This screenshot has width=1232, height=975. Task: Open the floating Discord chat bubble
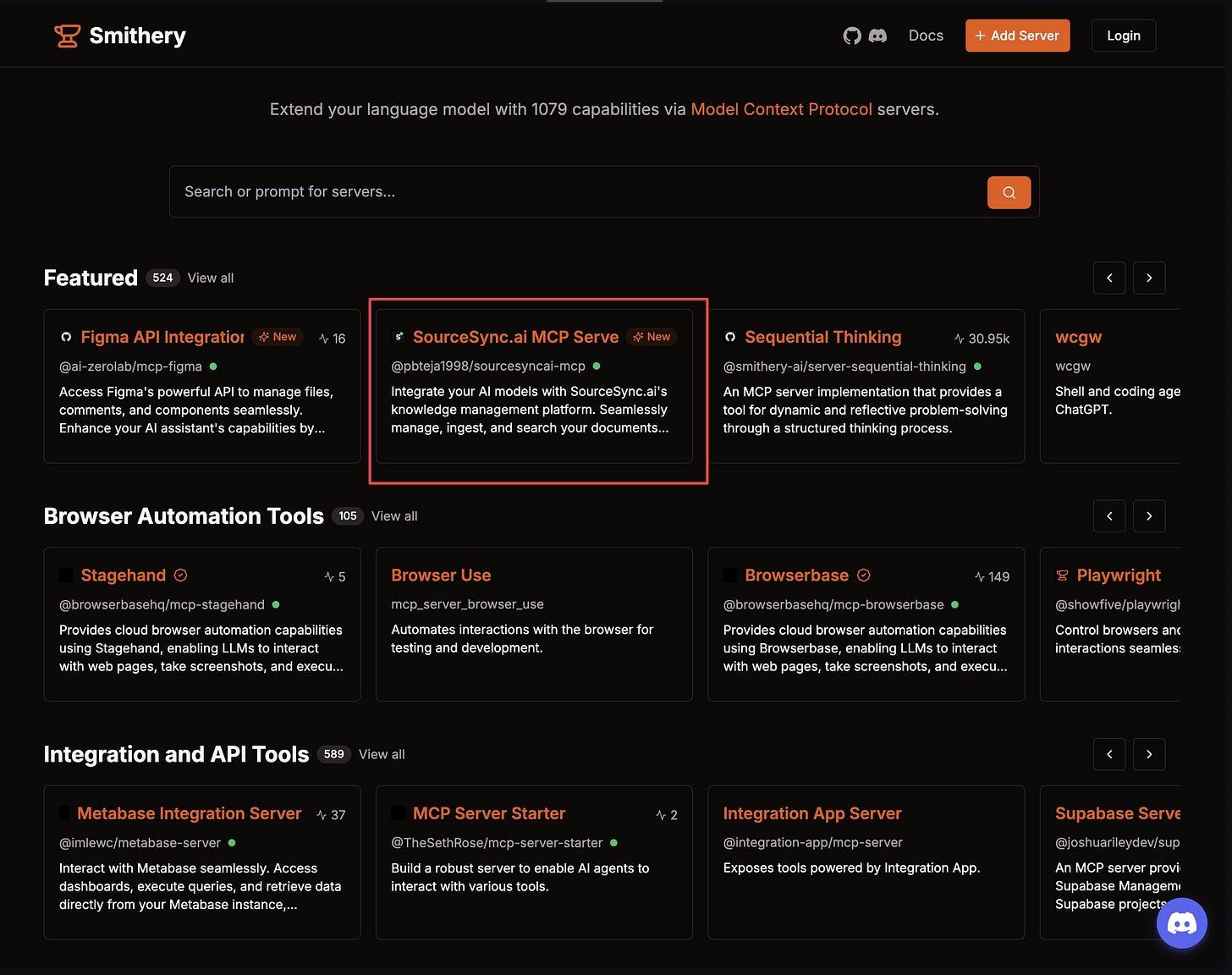1181,923
